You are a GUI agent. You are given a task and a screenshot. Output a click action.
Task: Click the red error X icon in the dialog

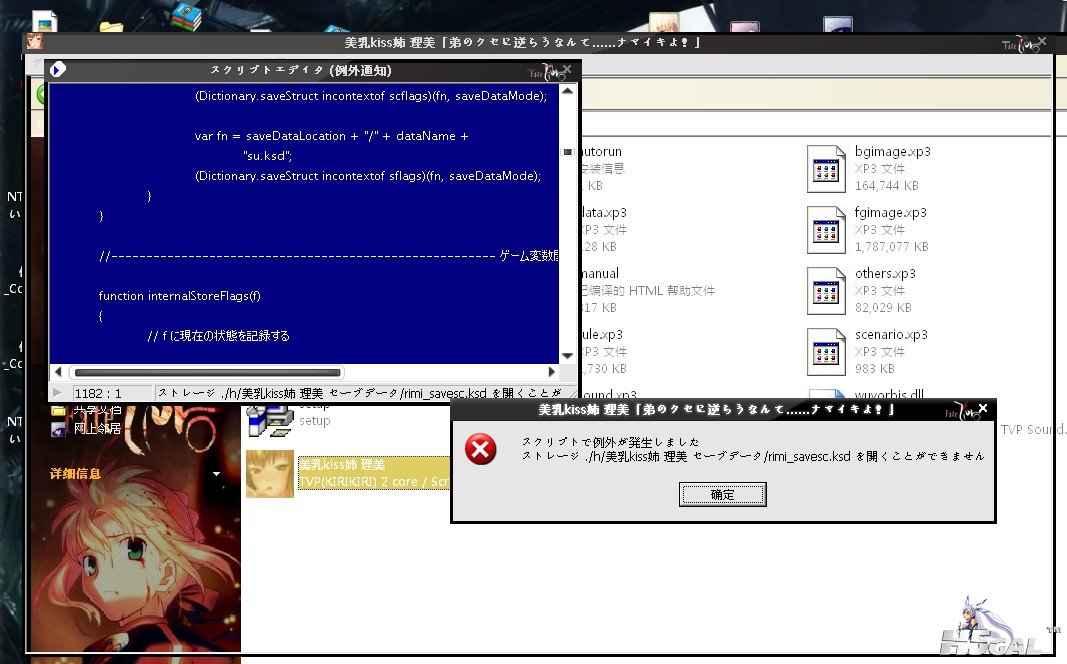pos(481,450)
